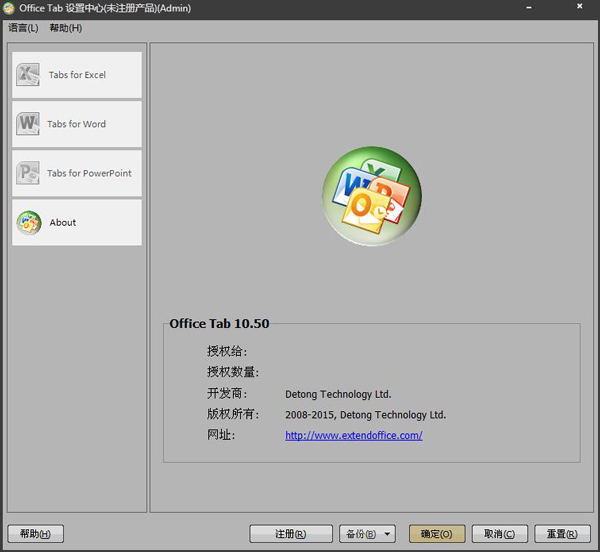Confirm with the 确定(O) button
This screenshot has height=552, width=600.
pos(437,534)
